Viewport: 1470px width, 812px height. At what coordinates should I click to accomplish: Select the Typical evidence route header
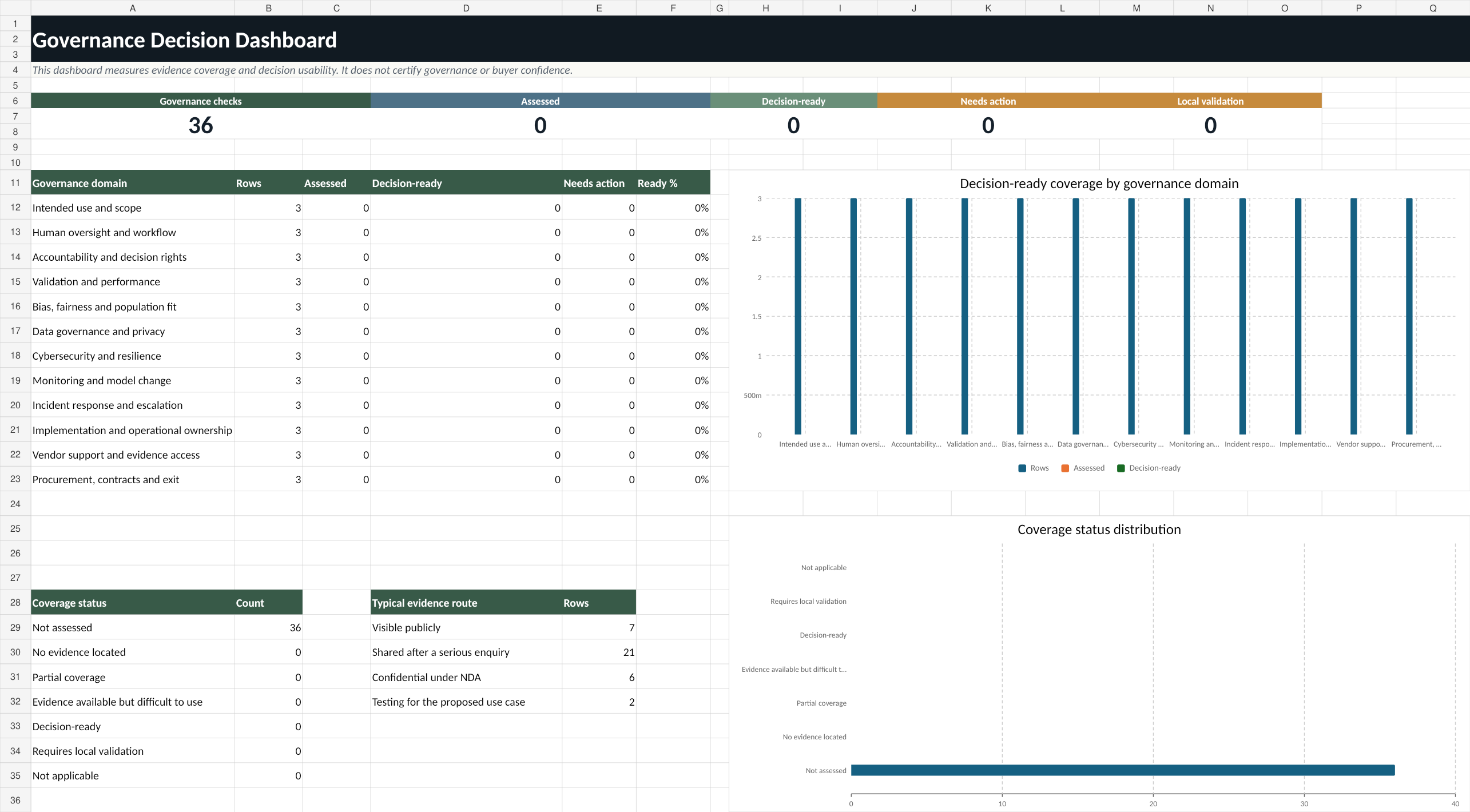[466, 603]
